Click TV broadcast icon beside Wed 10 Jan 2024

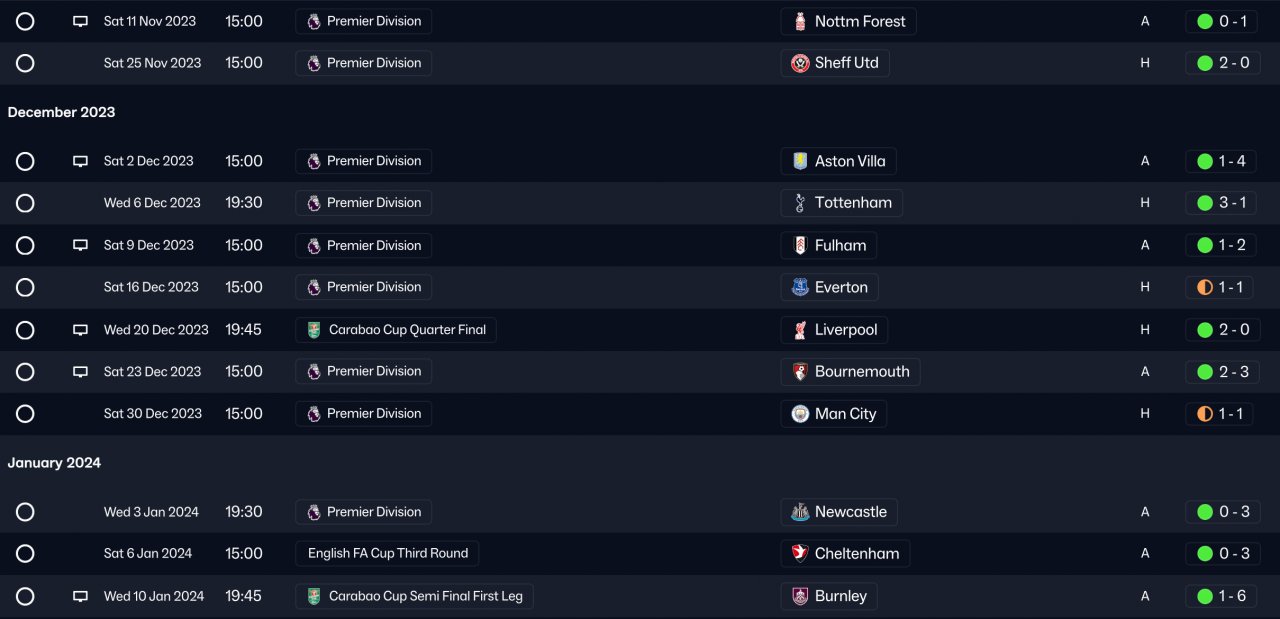pyautogui.click(x=81, y=596)
